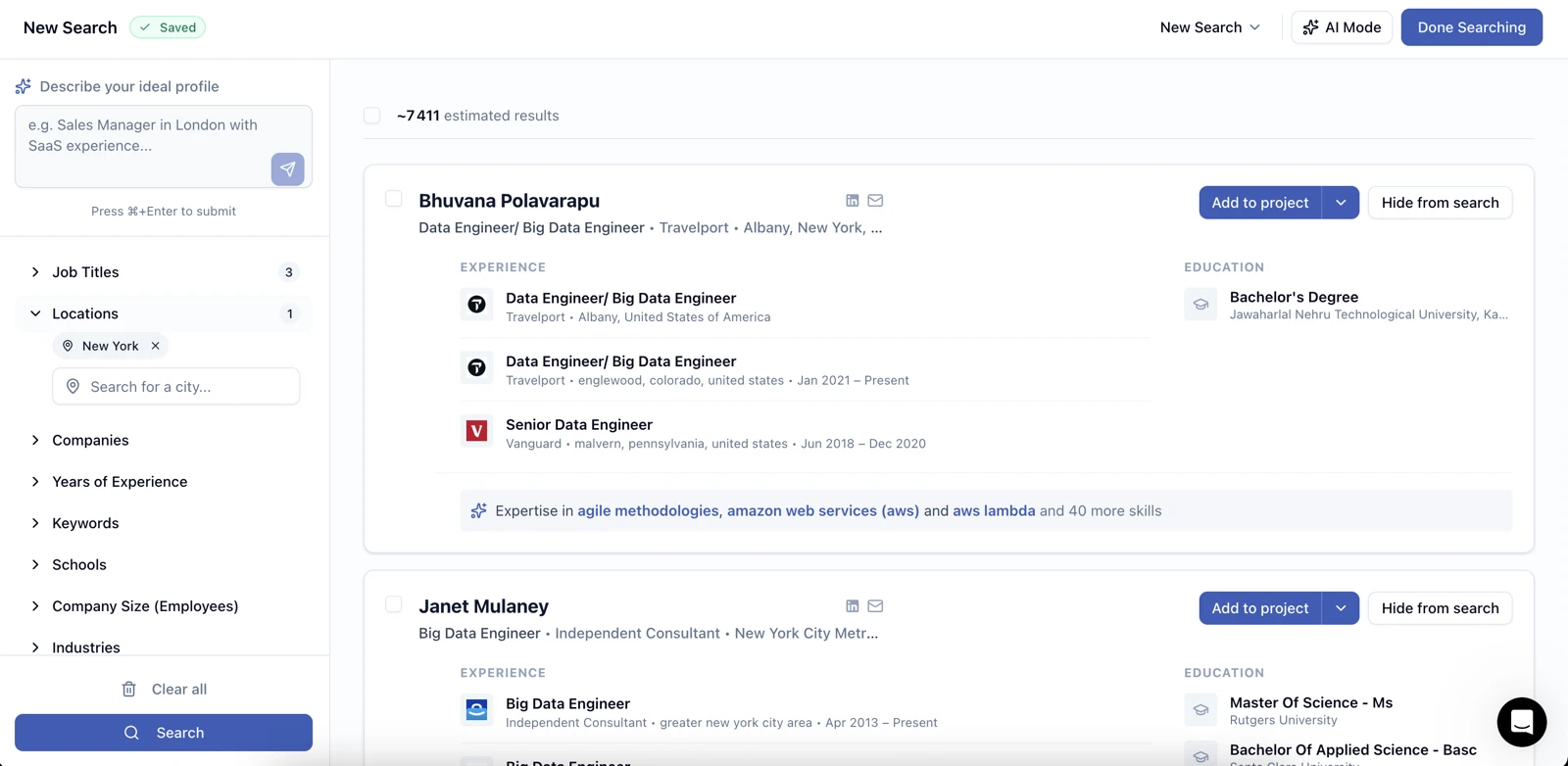Click the New Search page title
The width and height of the screenshot is (1568, 766).
[x=71, y=27]
